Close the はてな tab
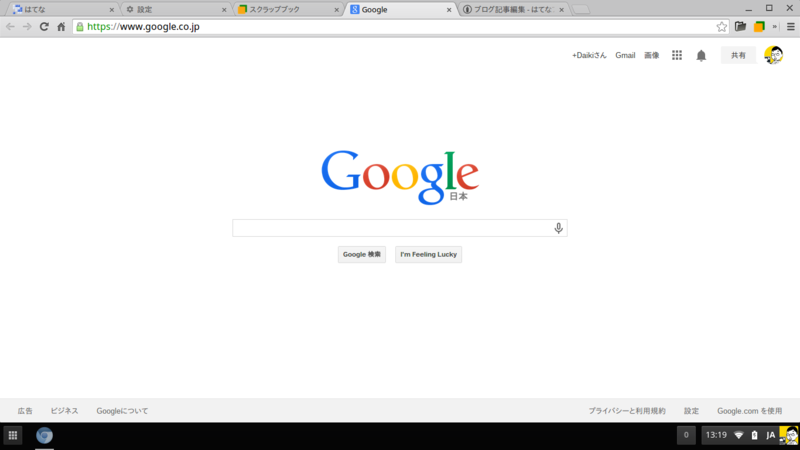This screenshot has height=450, width=800. tap(112, 10)
